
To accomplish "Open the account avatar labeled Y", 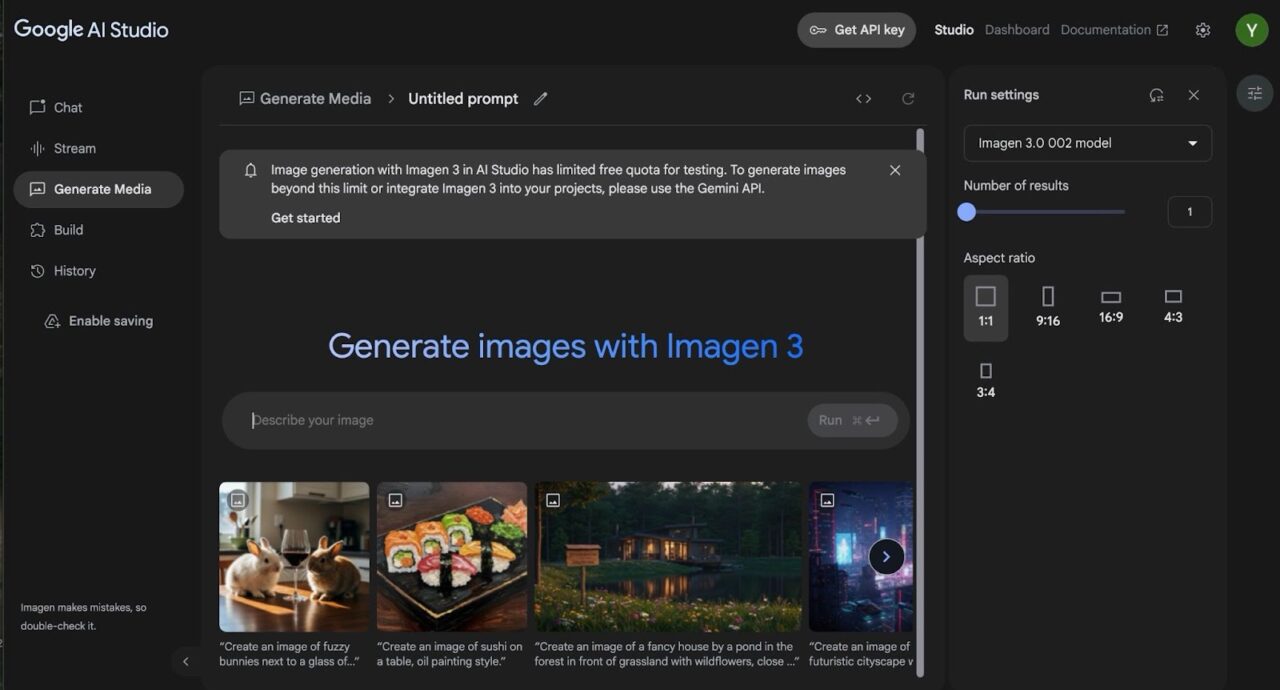I will (1252, 30).
